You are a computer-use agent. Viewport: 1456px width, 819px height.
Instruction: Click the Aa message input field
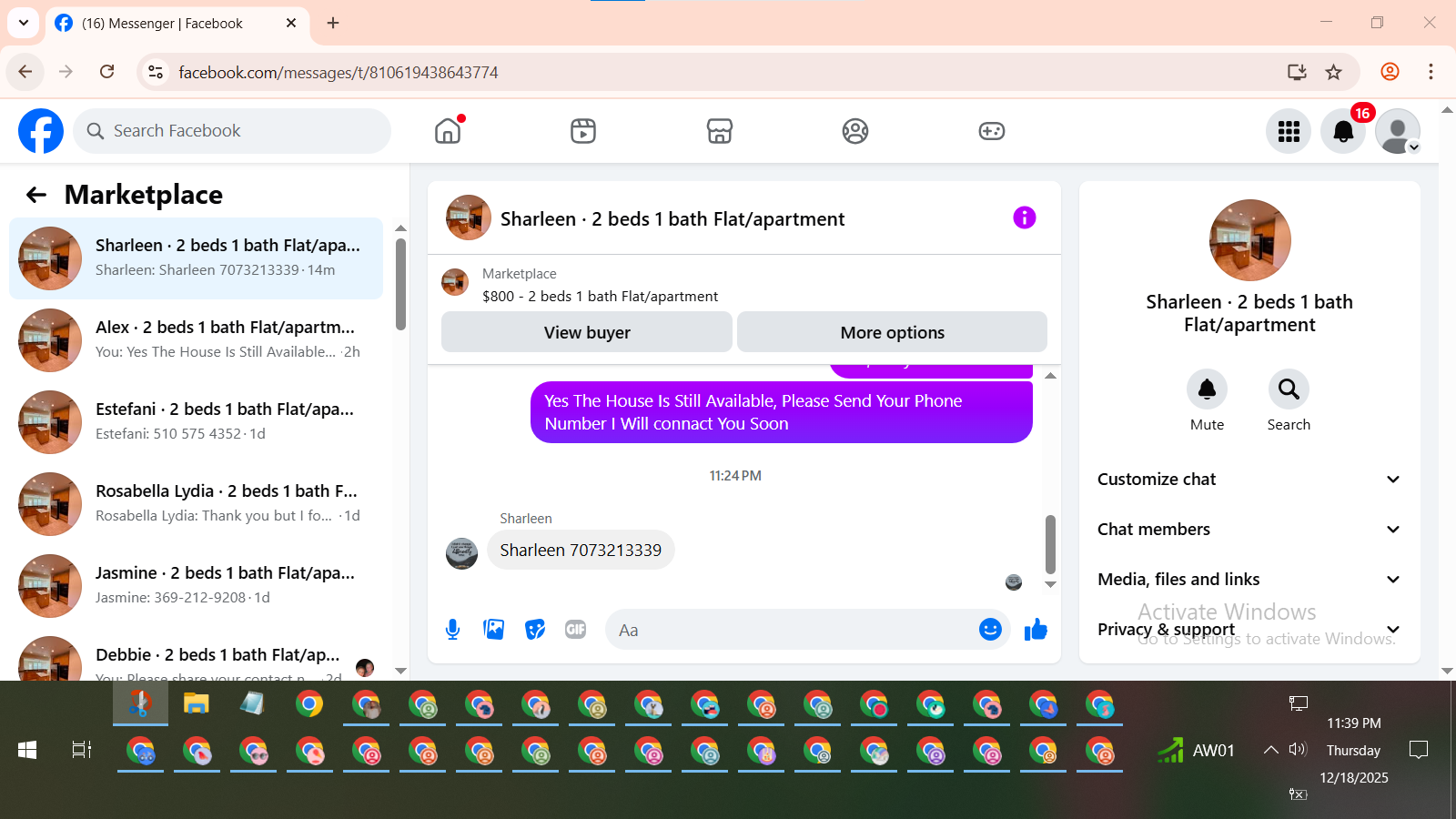[790, 630]
